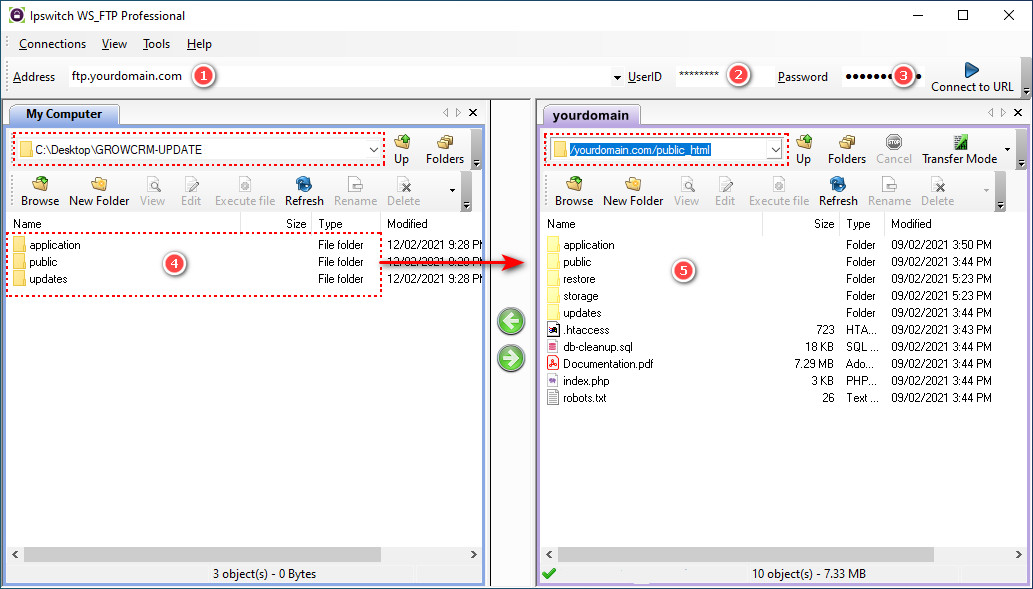The image size is (1033, 589).
Task: Open Connections menu
Action: coord(52,44)
